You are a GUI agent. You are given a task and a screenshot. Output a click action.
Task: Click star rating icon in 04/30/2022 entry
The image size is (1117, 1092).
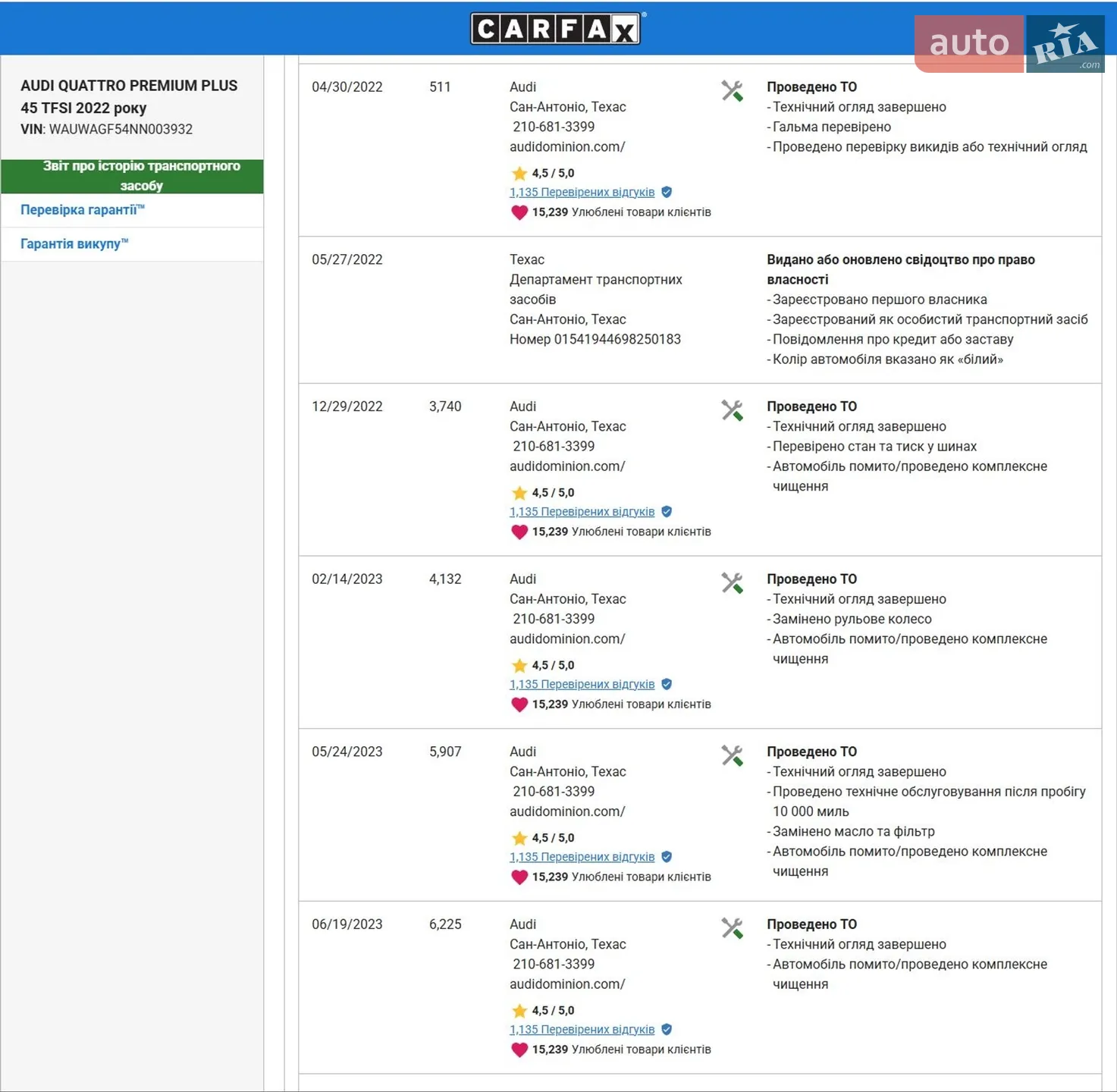click(x=519, y=173)
